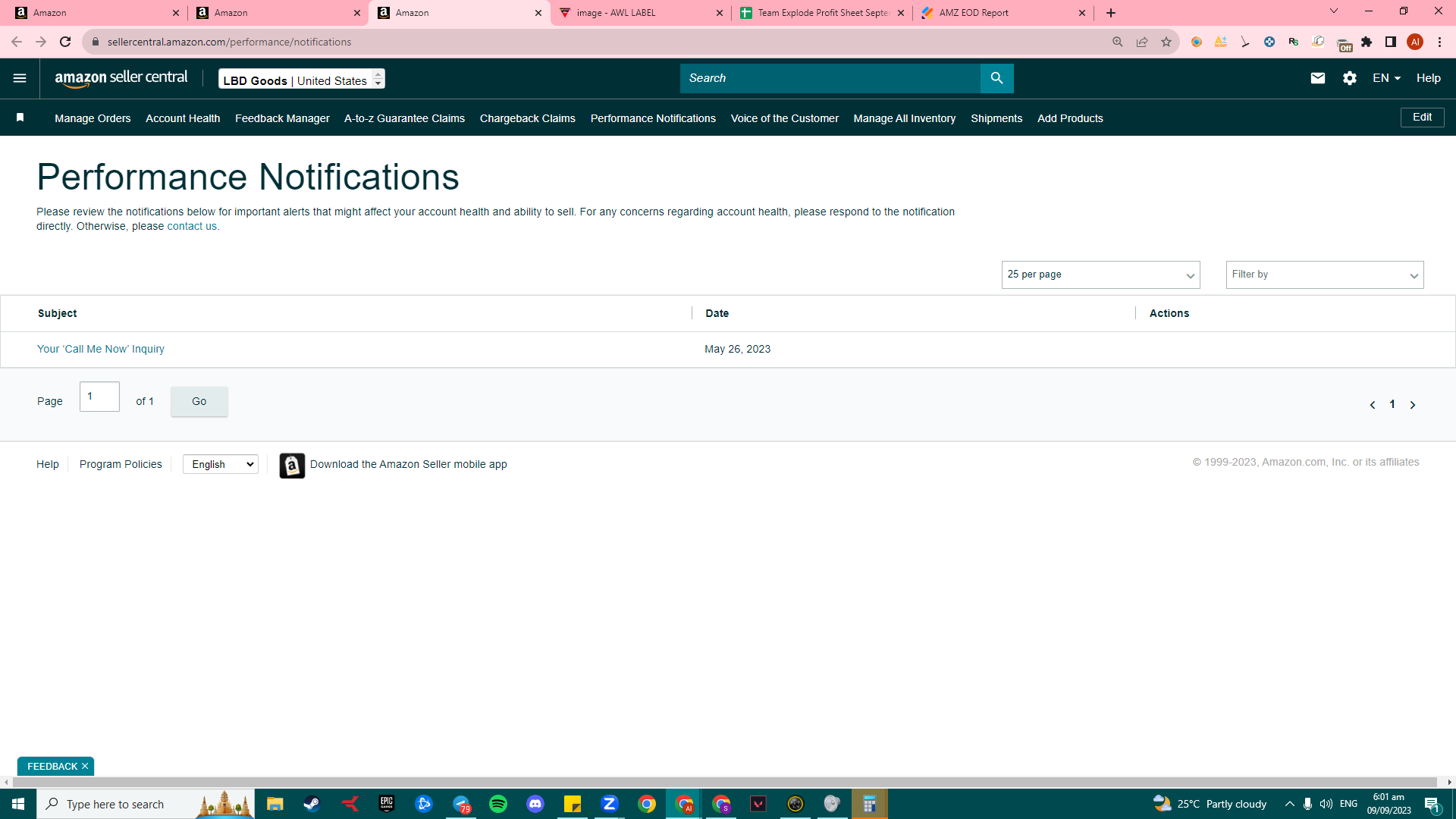Open Program Policies footer link
The width and height of the screenshot is (1456, 819).
121,464
